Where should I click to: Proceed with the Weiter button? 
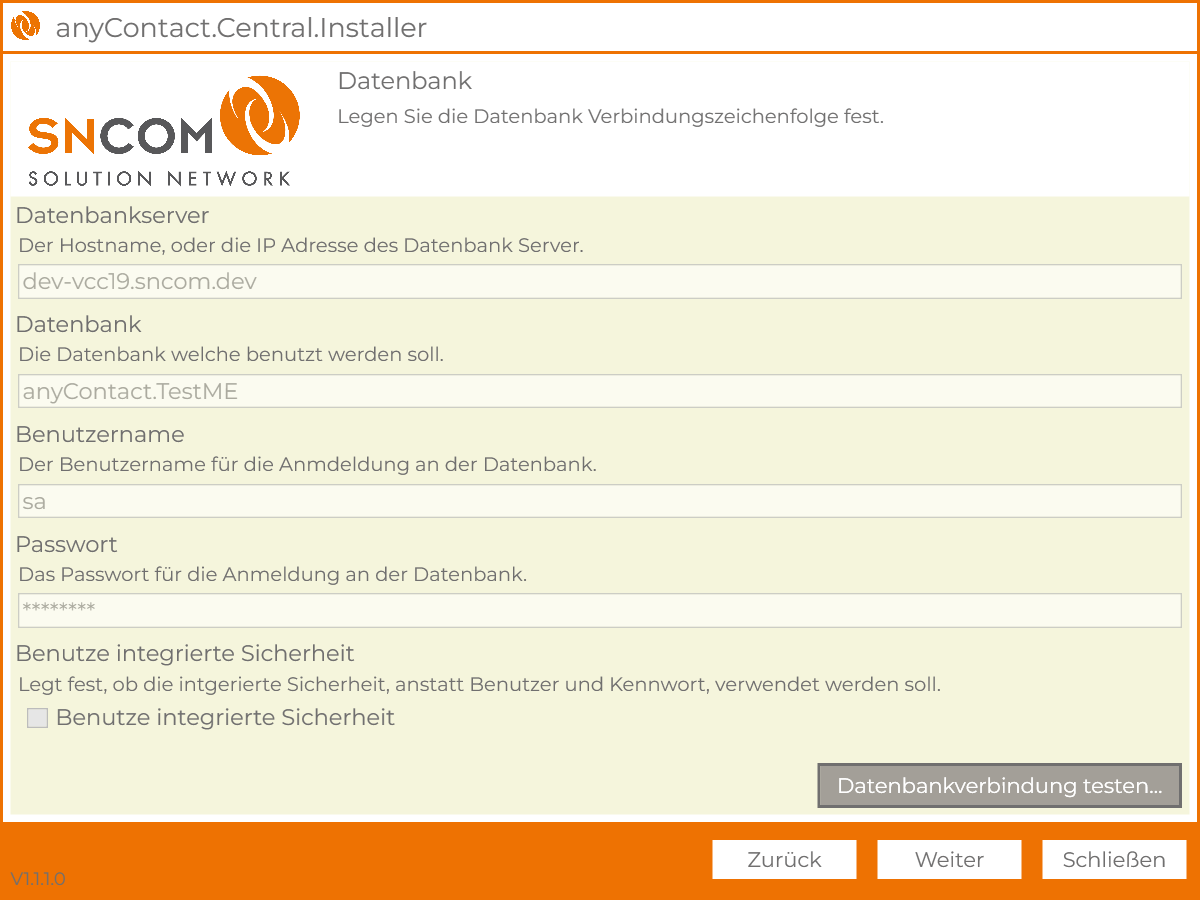tap(949, 860)
